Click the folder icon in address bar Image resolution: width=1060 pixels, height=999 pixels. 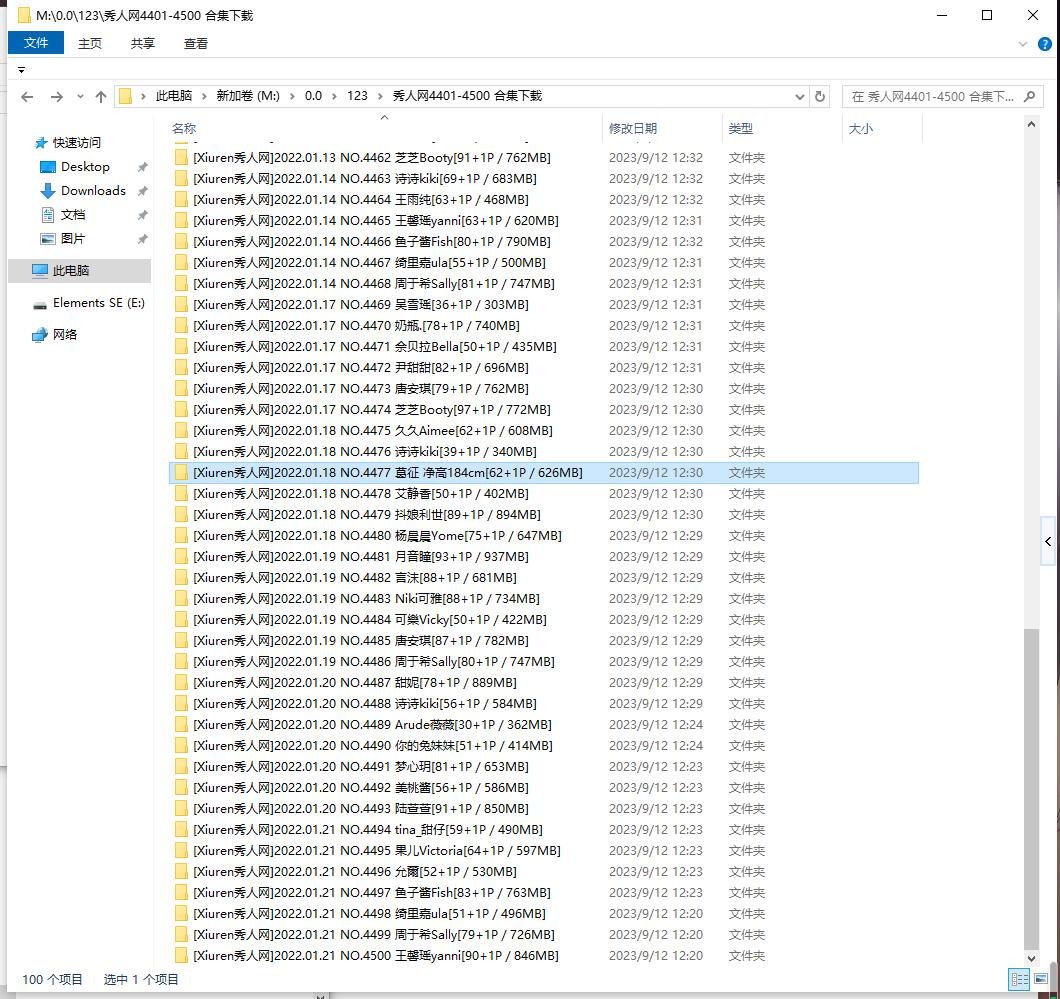pyautogui.click(x=125, y=96)
